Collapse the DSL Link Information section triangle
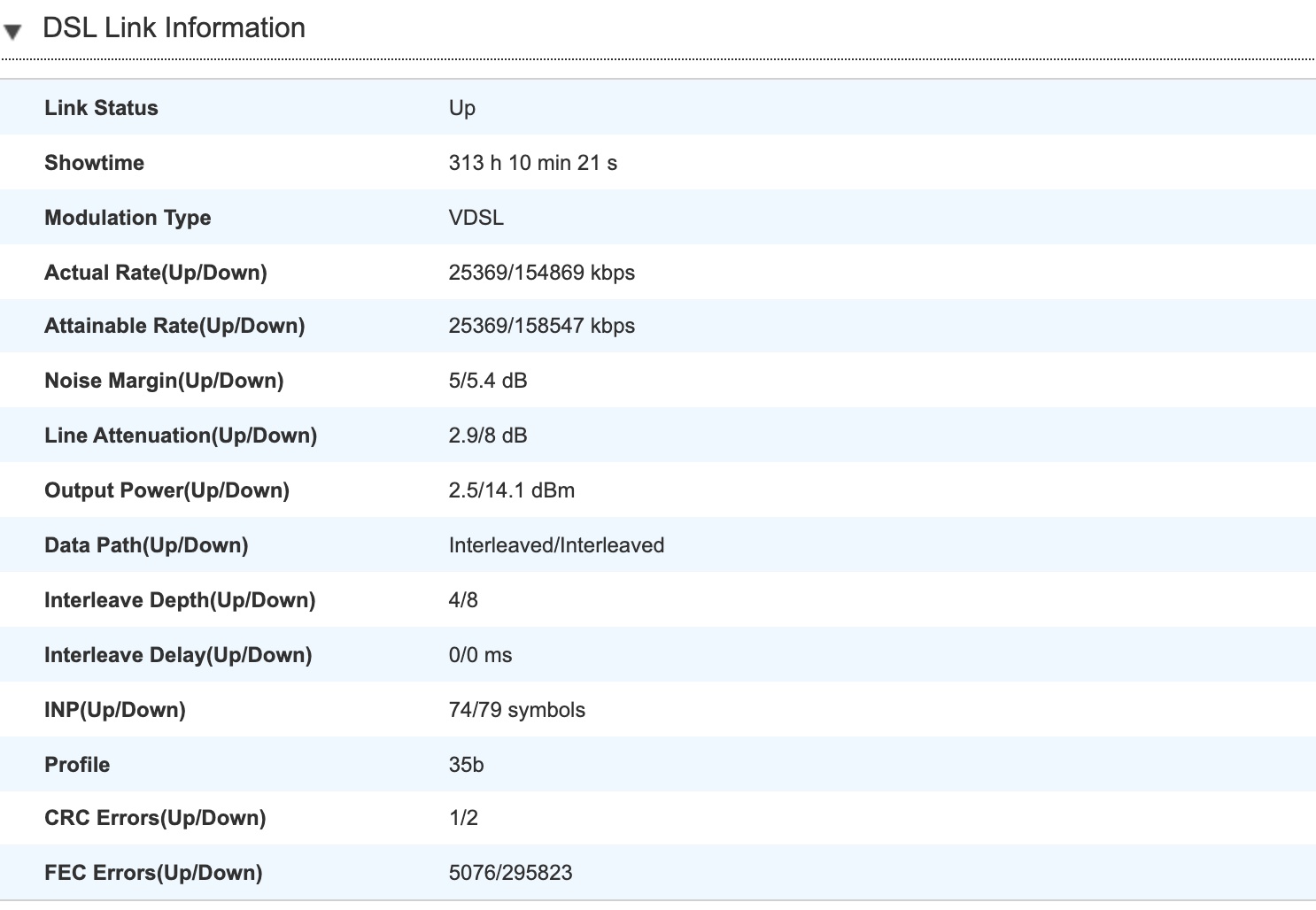Viewport: 1316px width, 910px height. click(12, 33)
